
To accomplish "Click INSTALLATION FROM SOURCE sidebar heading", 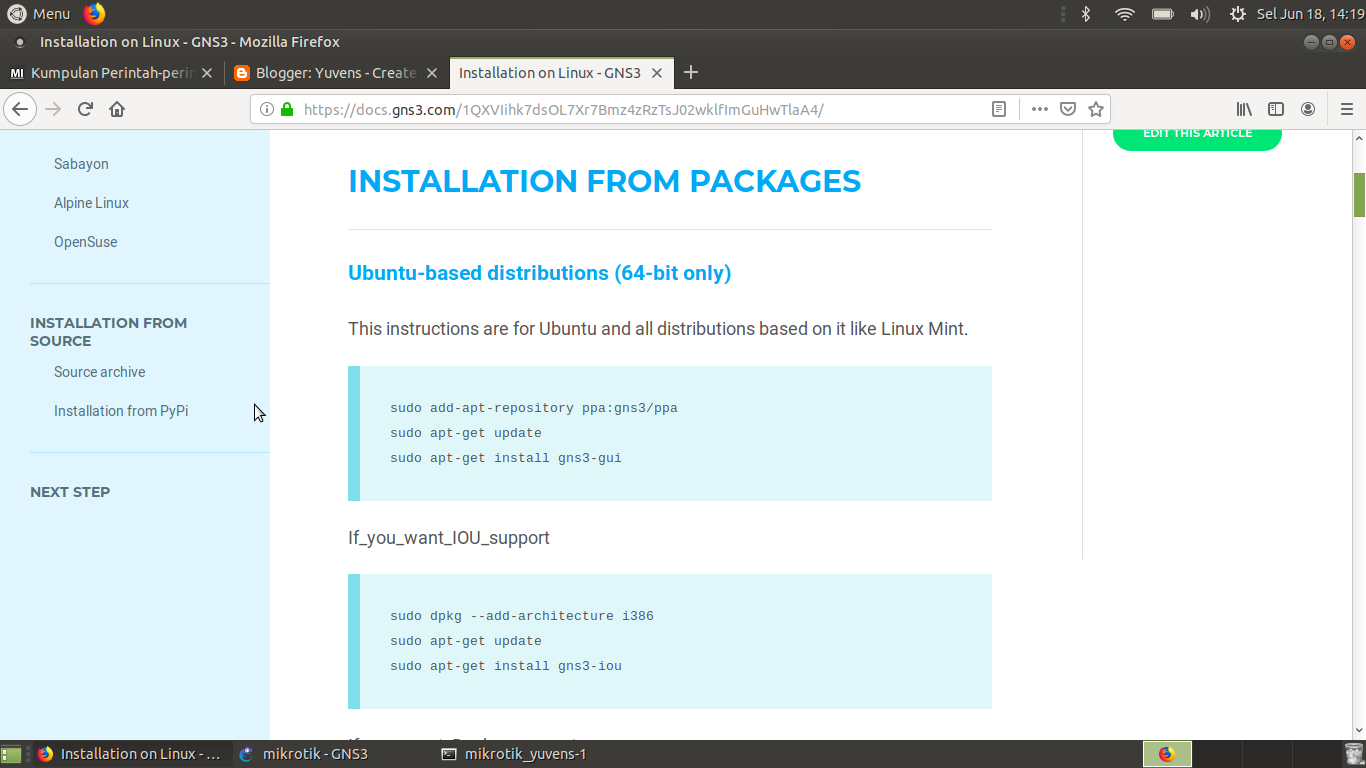I will 108,332.
